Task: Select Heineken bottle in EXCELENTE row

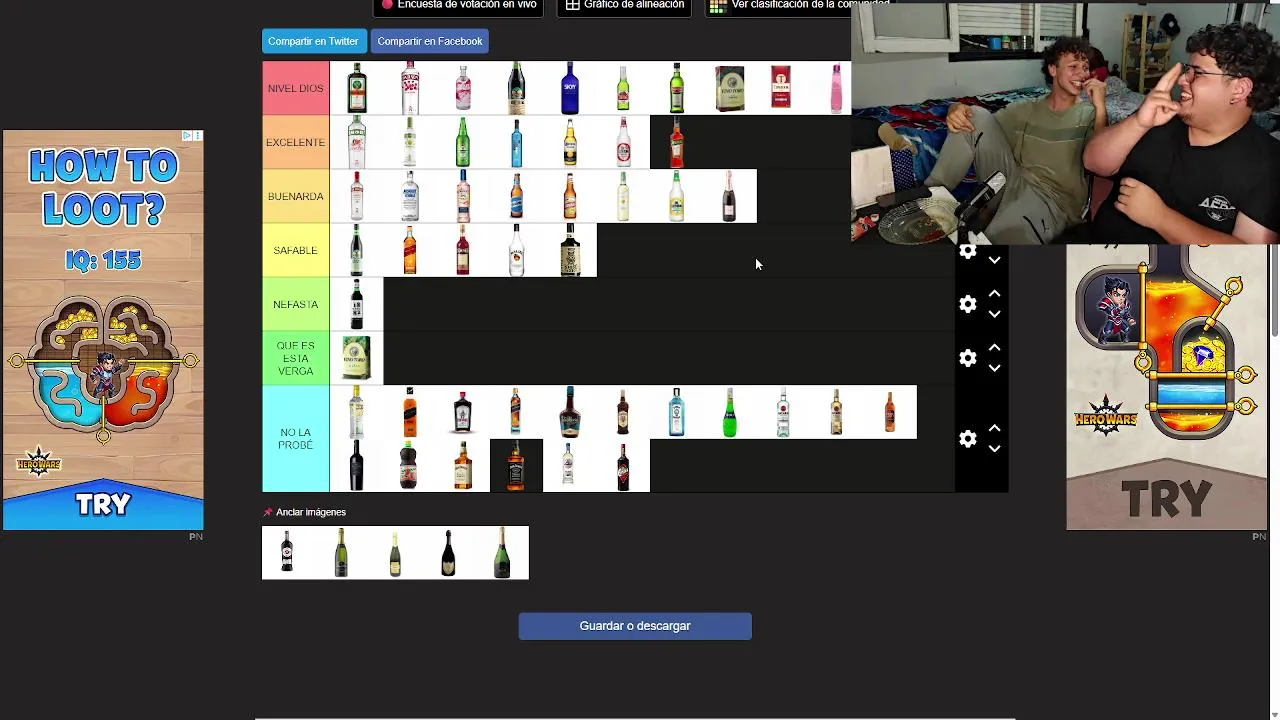Action: click(463, 142)
